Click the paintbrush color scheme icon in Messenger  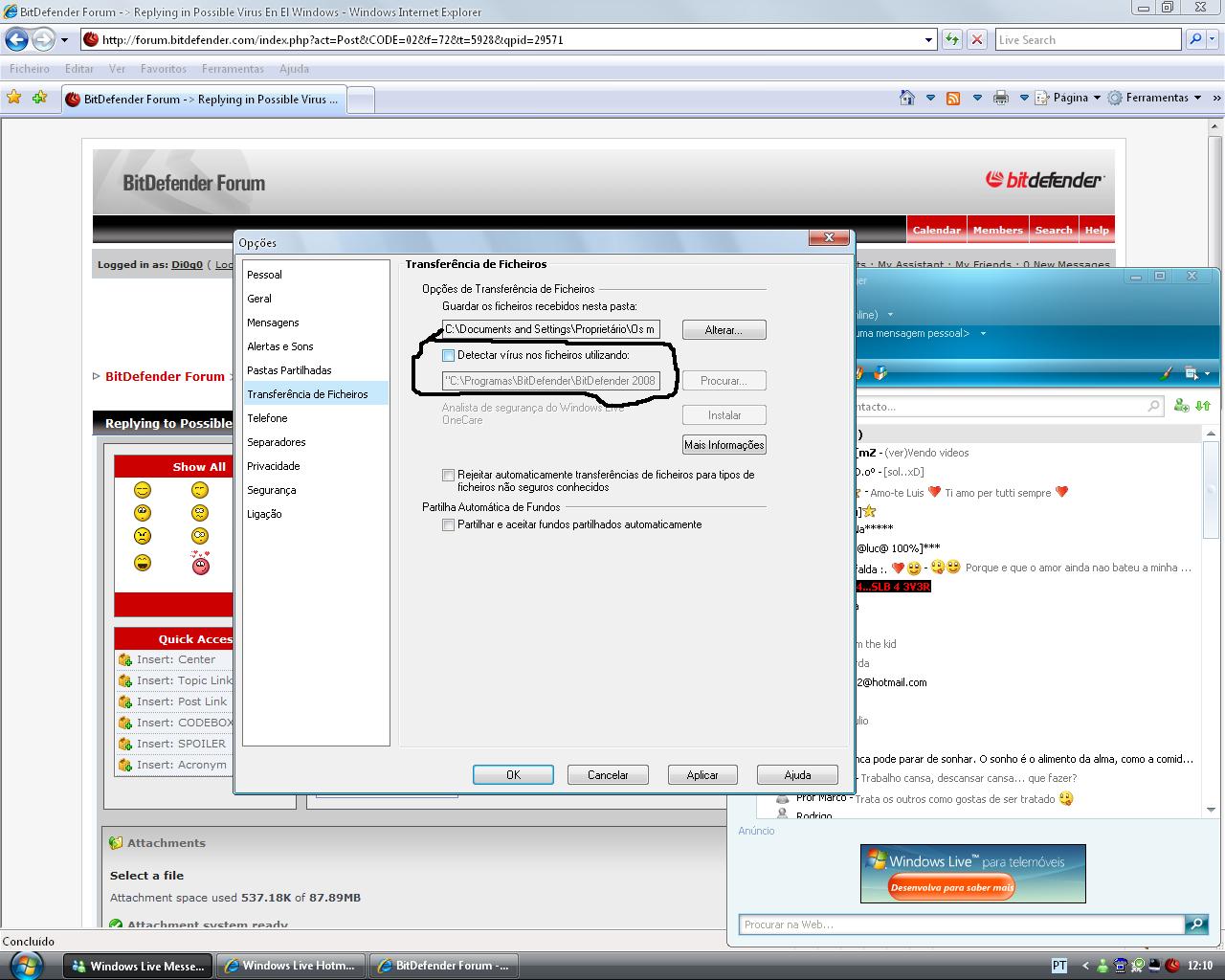1167,373
